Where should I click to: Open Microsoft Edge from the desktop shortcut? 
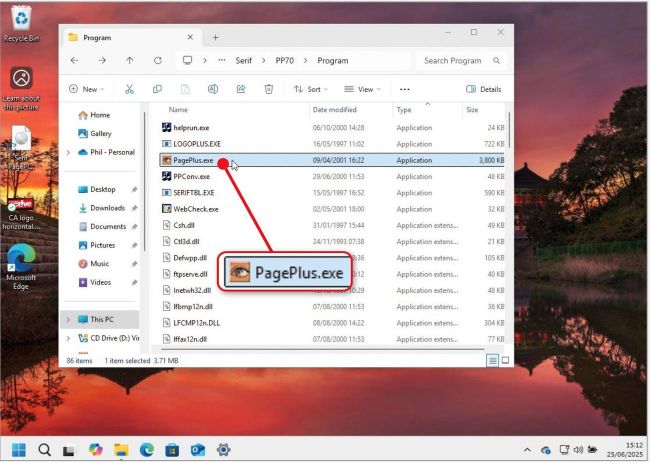[x=21, y=264]
